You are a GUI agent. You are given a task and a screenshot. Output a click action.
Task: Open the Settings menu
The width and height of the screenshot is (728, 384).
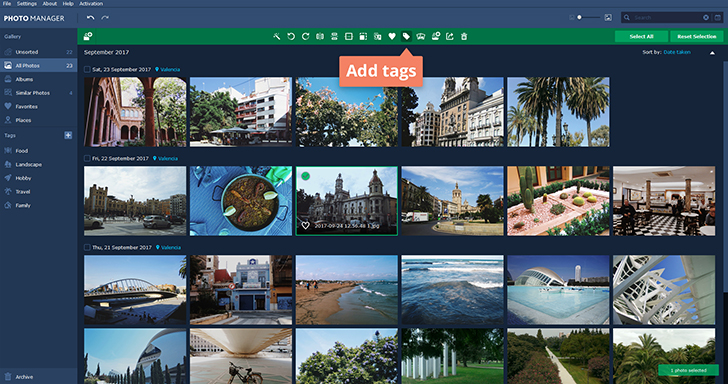tap(27, 4)
